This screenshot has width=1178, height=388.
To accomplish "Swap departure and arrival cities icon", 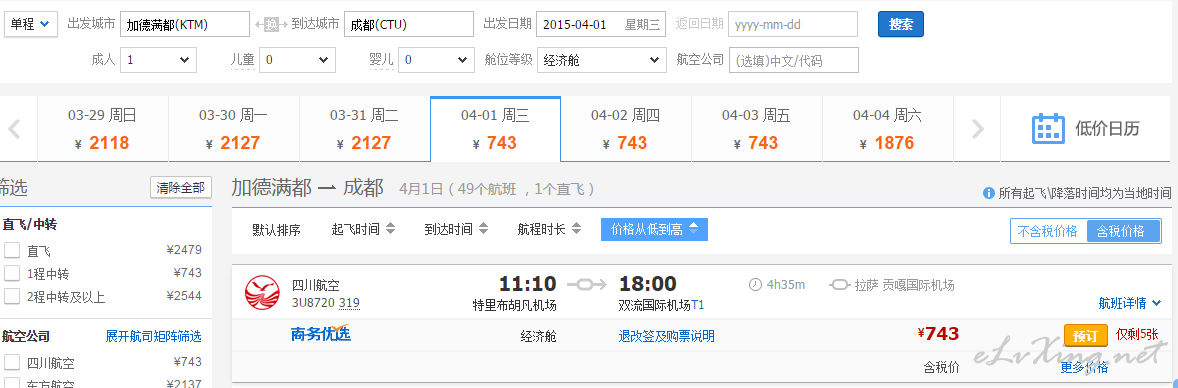I will pyautogui.click(x=270, y=25).
